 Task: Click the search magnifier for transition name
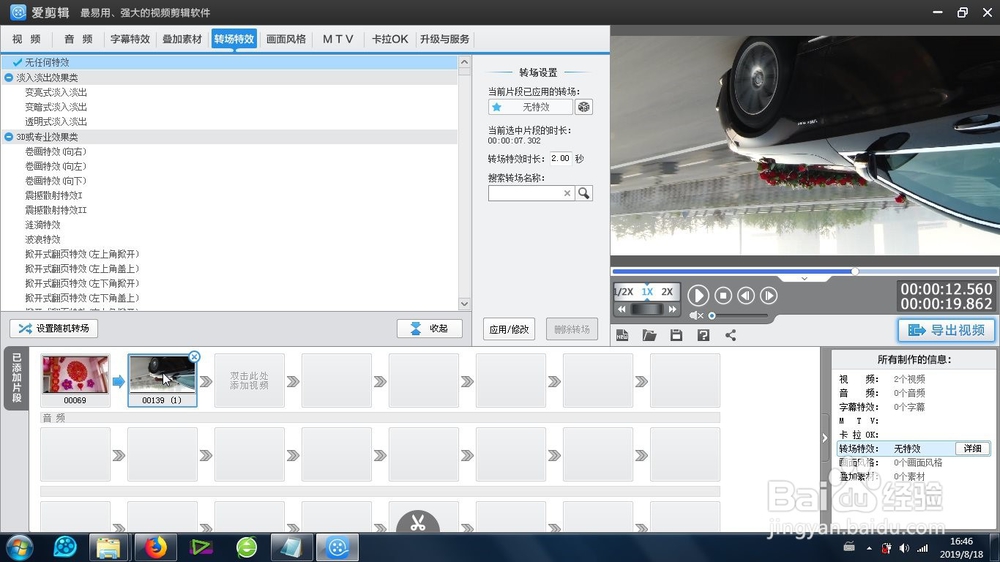tap(584, 193)
